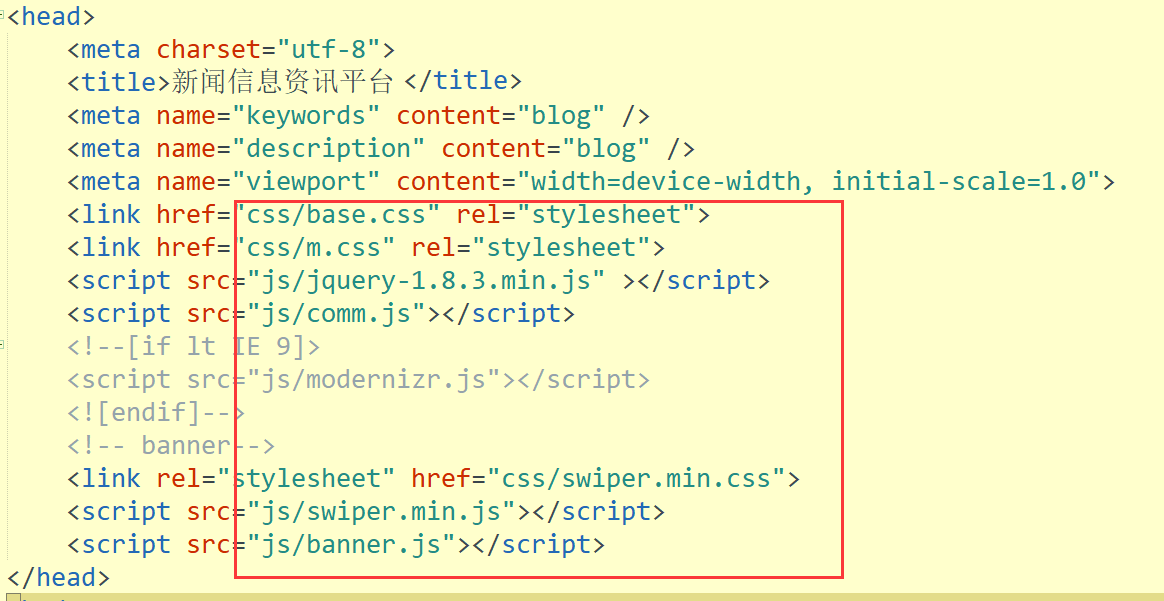Click the description meta name value

329,148
